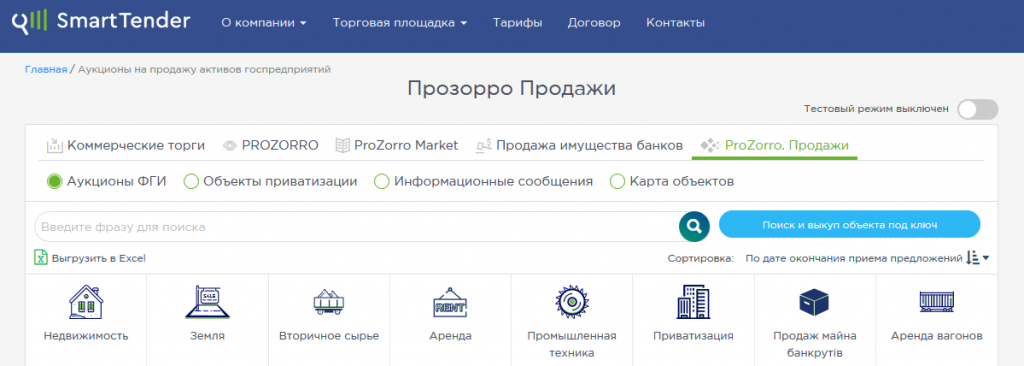Select the Земля land sale icon
The height and width of the screenshot is (366, 1024).
coord(208,302)
